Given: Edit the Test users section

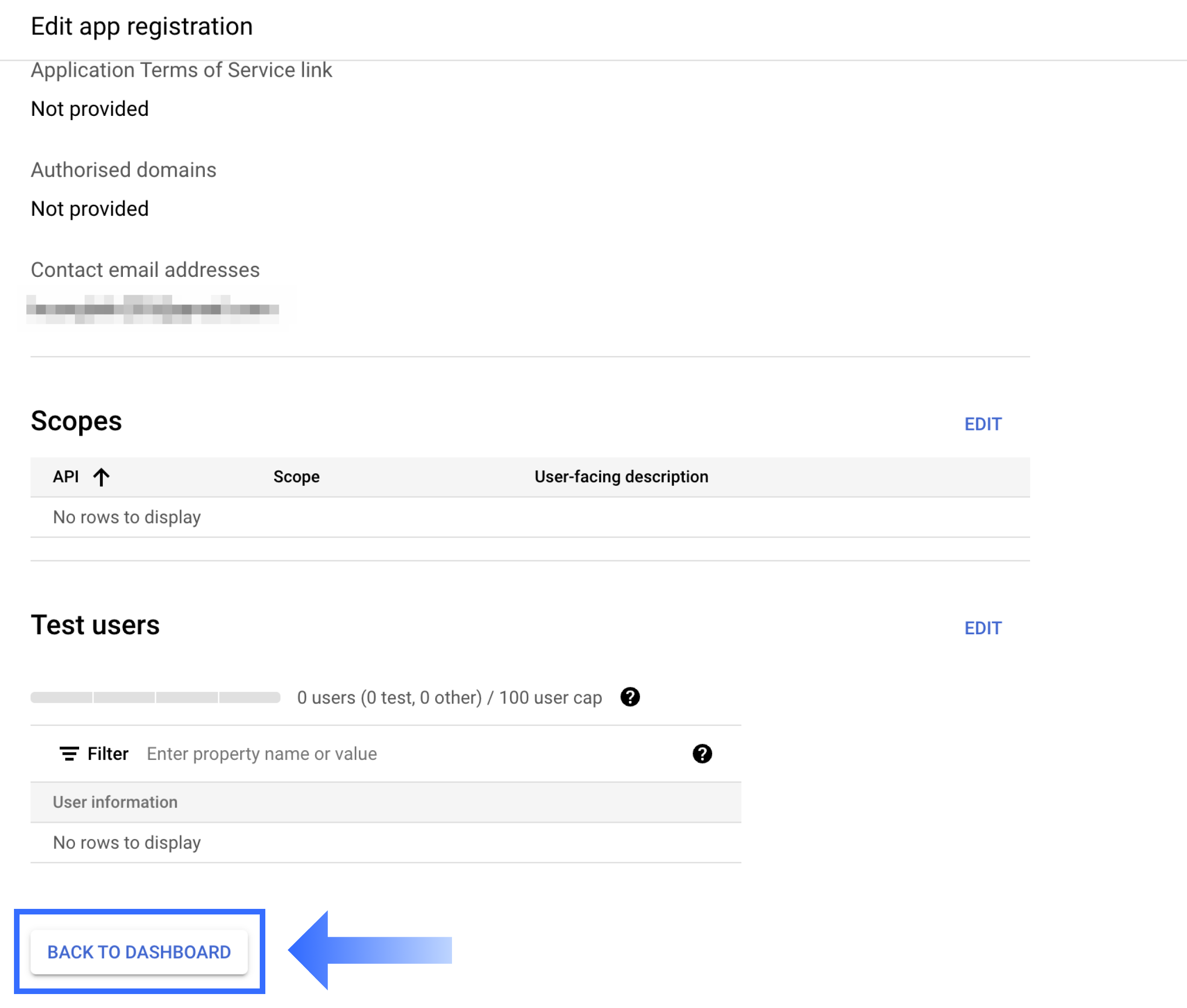Looking at the screenshot, I should pyautogui.click(x=982, y=628).
